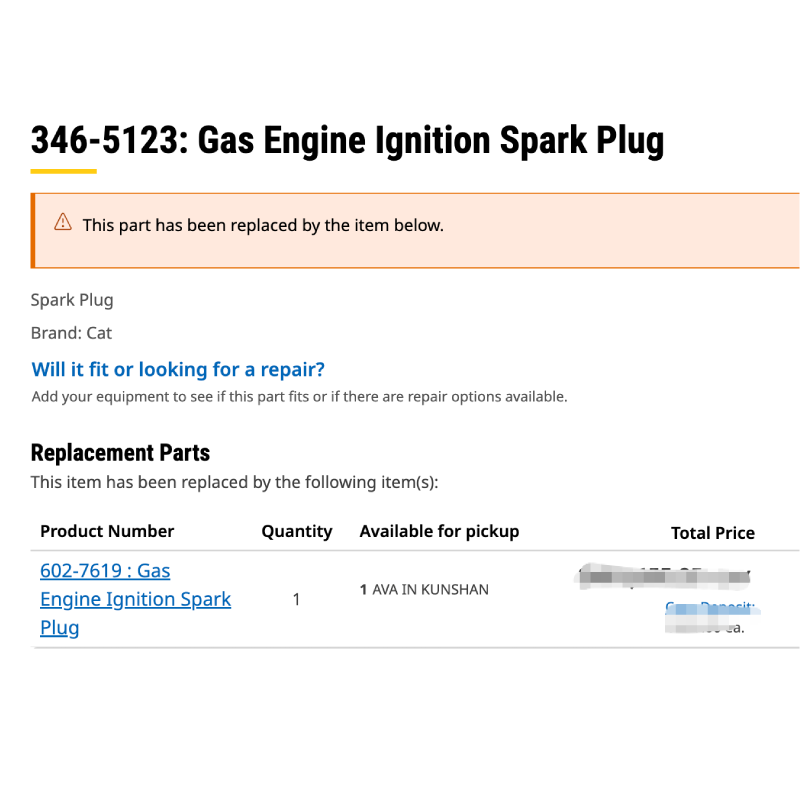Screen dimensions: 800x800
Task: Click the warning triangle icon in the banner
Action: click(x=63, y=222)
